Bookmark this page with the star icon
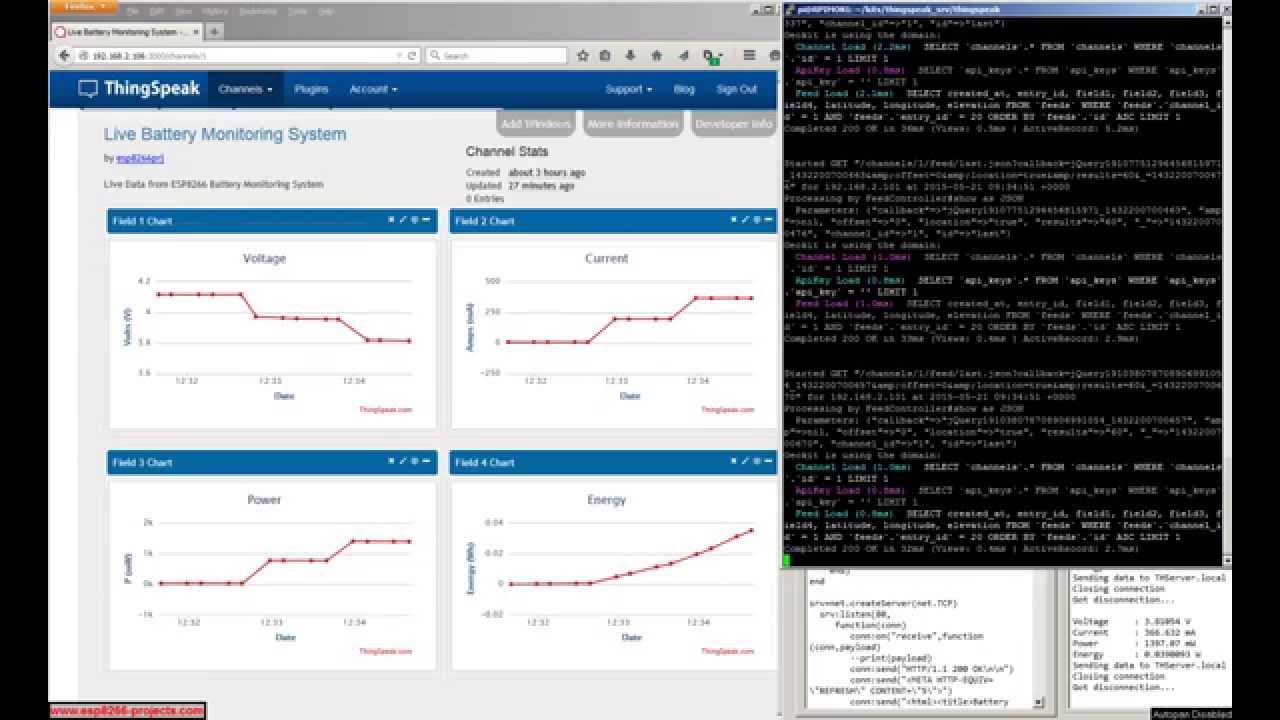Screen dimensions: 1280x720 pos(583,56)
